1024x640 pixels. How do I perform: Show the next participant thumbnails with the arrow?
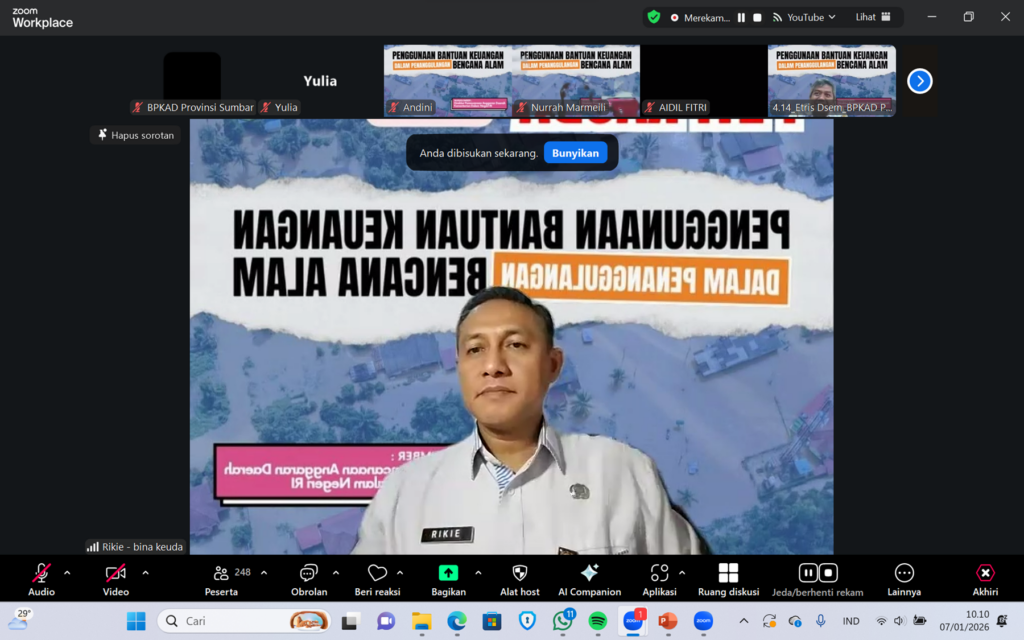920,81
